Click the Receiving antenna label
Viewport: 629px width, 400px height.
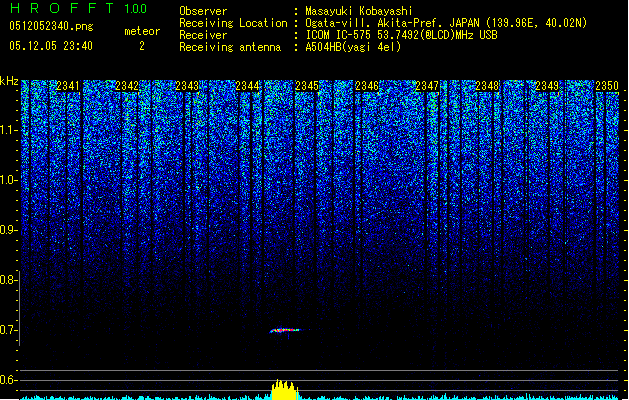(x=230, y=47)
